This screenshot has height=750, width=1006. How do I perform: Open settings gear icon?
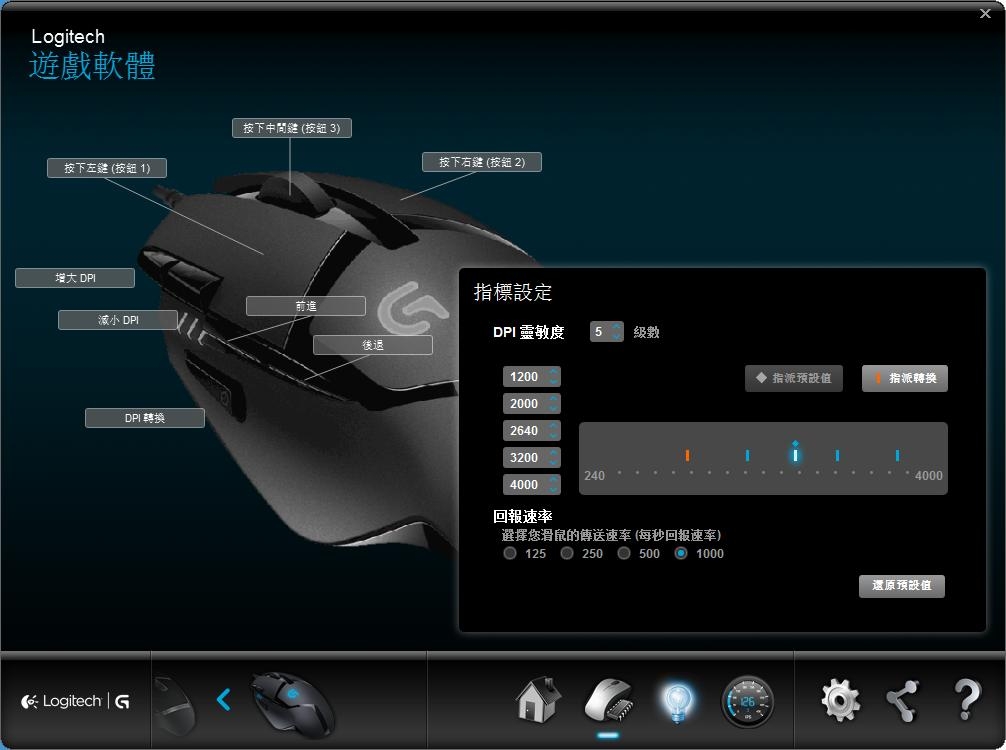(840, 700)
